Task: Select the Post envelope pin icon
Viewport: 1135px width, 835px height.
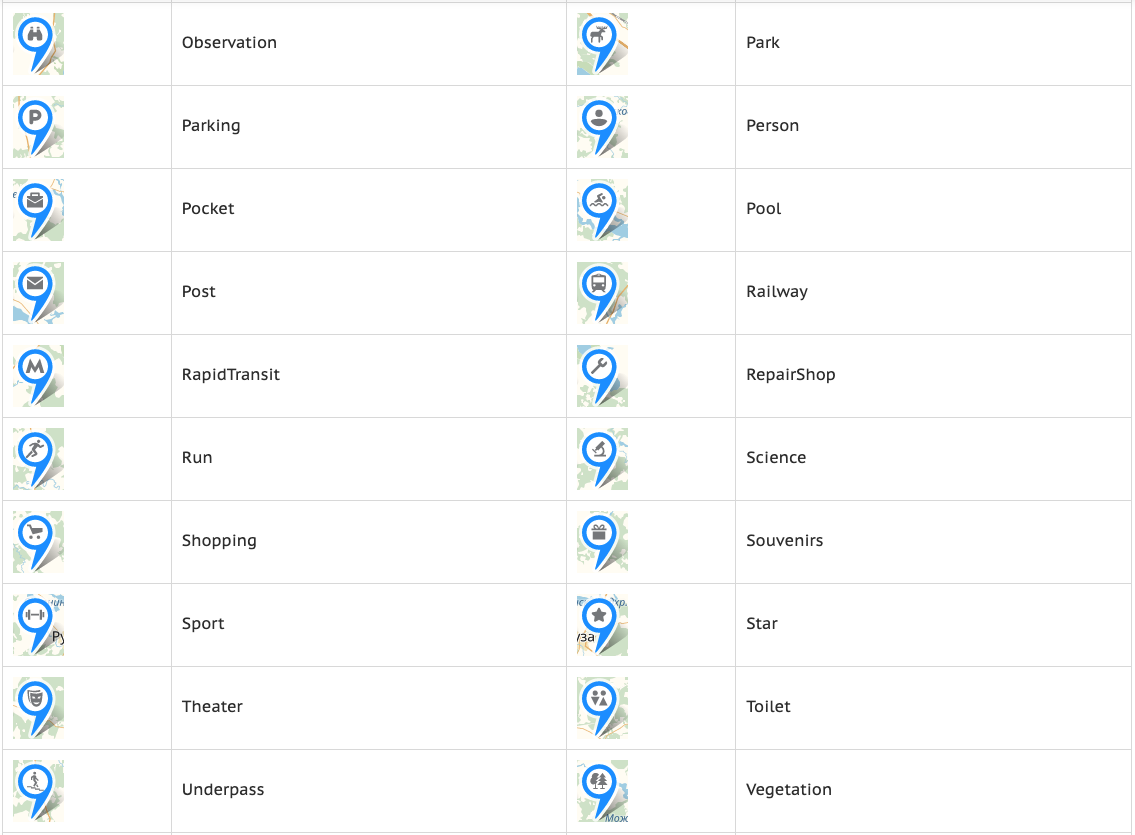Action: pyautogui.click(x=38, y=293)
